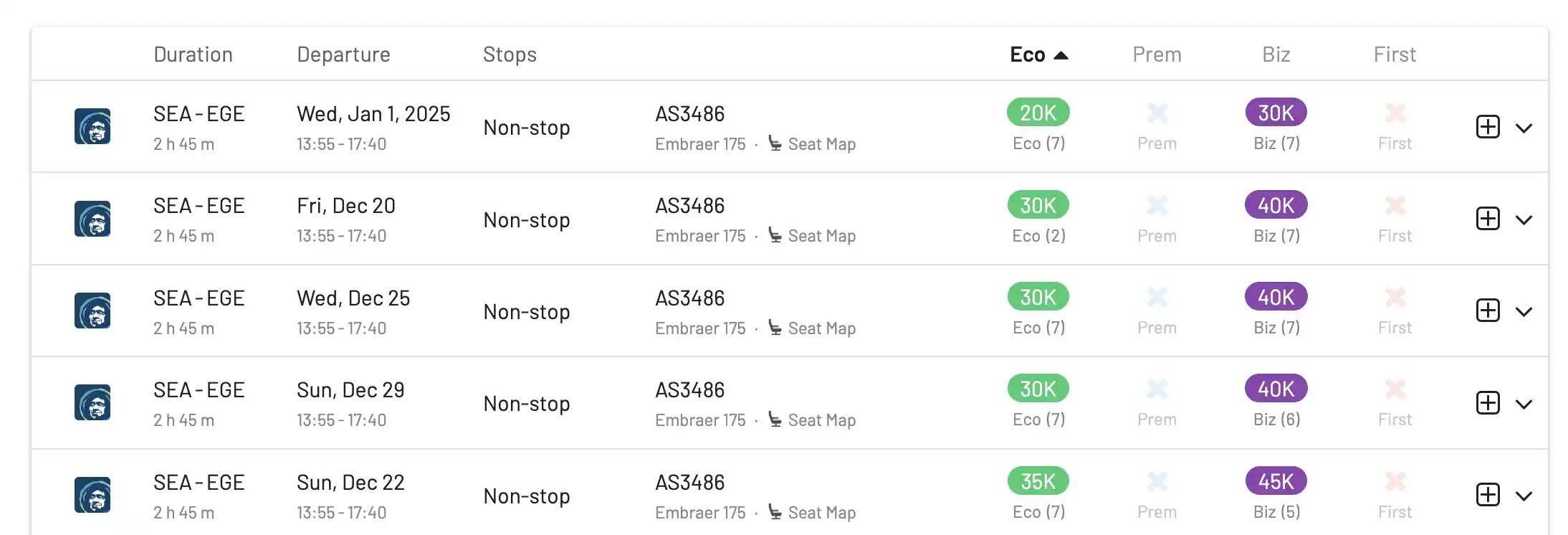Screen dimensions: 1568x535
Task: Open Seat Map for Jan 1 flight
Action: tap(821, 144)
